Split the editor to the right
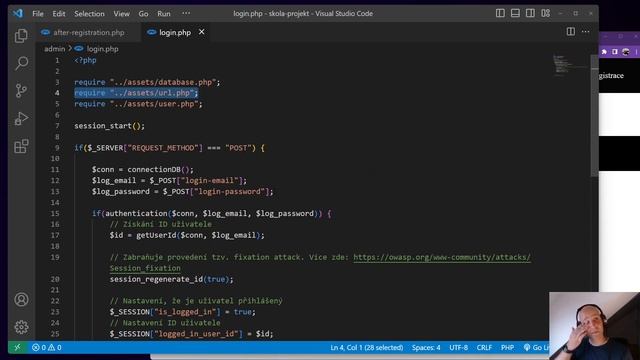Viewport: 640px width, 360px height. click(571, 32)
